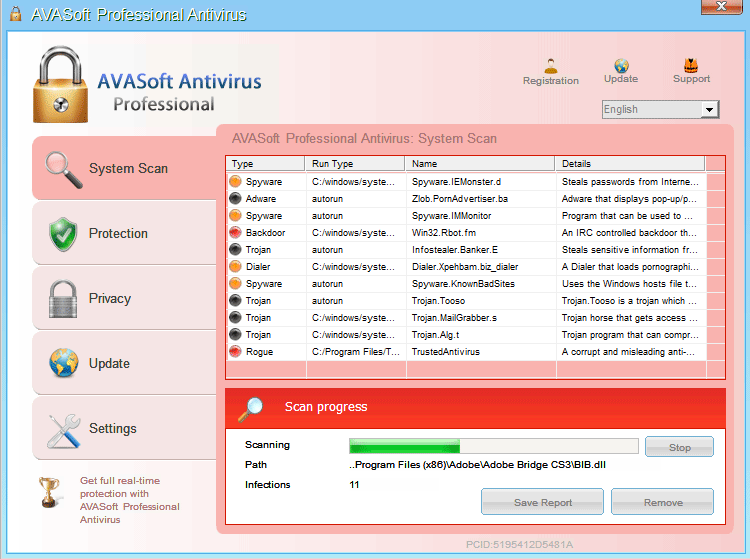750x559 pixels.
Task: Click the padlock Privacy icon in sidebar
Action: click(x=64, y=299)
